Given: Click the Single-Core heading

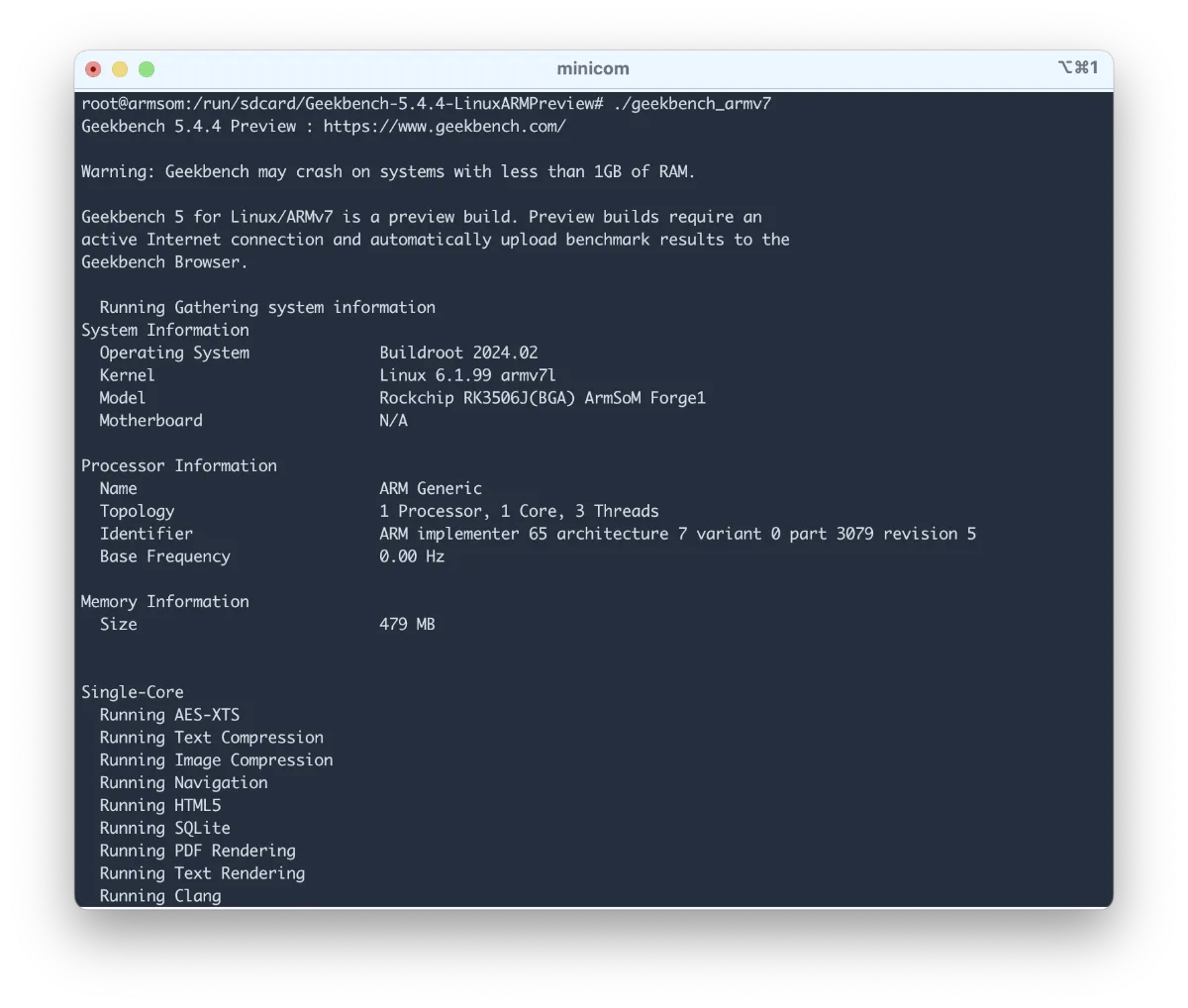Looking at the screenshot, I should 133,692.
